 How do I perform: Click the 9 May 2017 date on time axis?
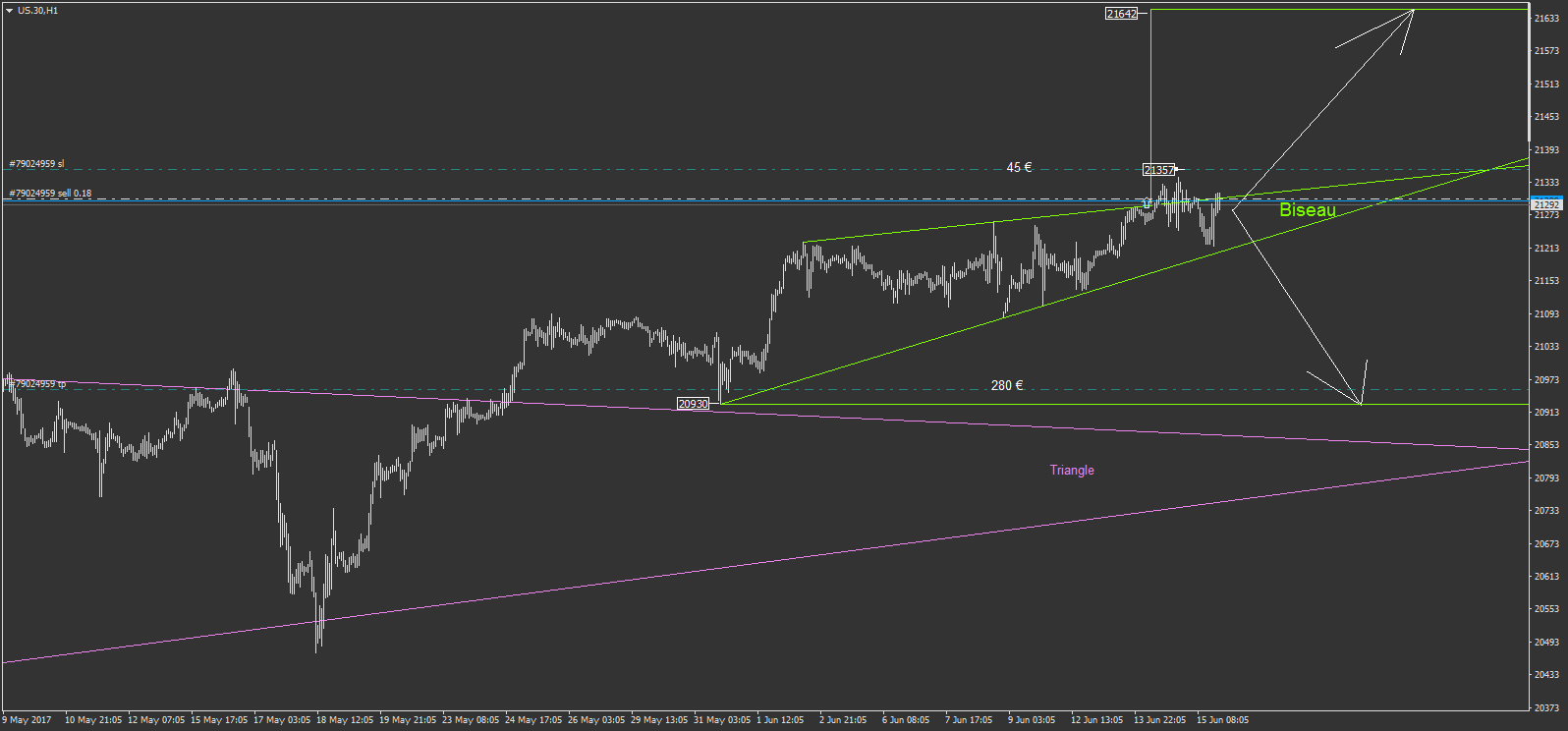[27, 720]
